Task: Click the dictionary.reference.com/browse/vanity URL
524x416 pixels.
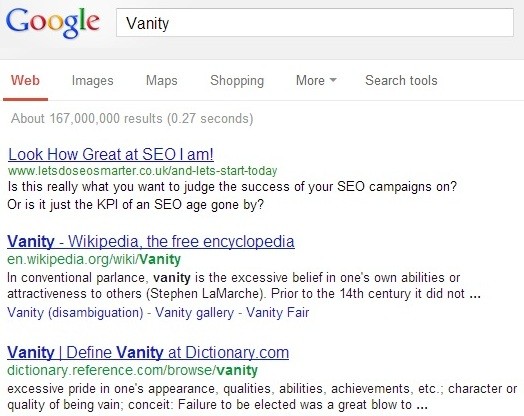Action: click(132, 370)
